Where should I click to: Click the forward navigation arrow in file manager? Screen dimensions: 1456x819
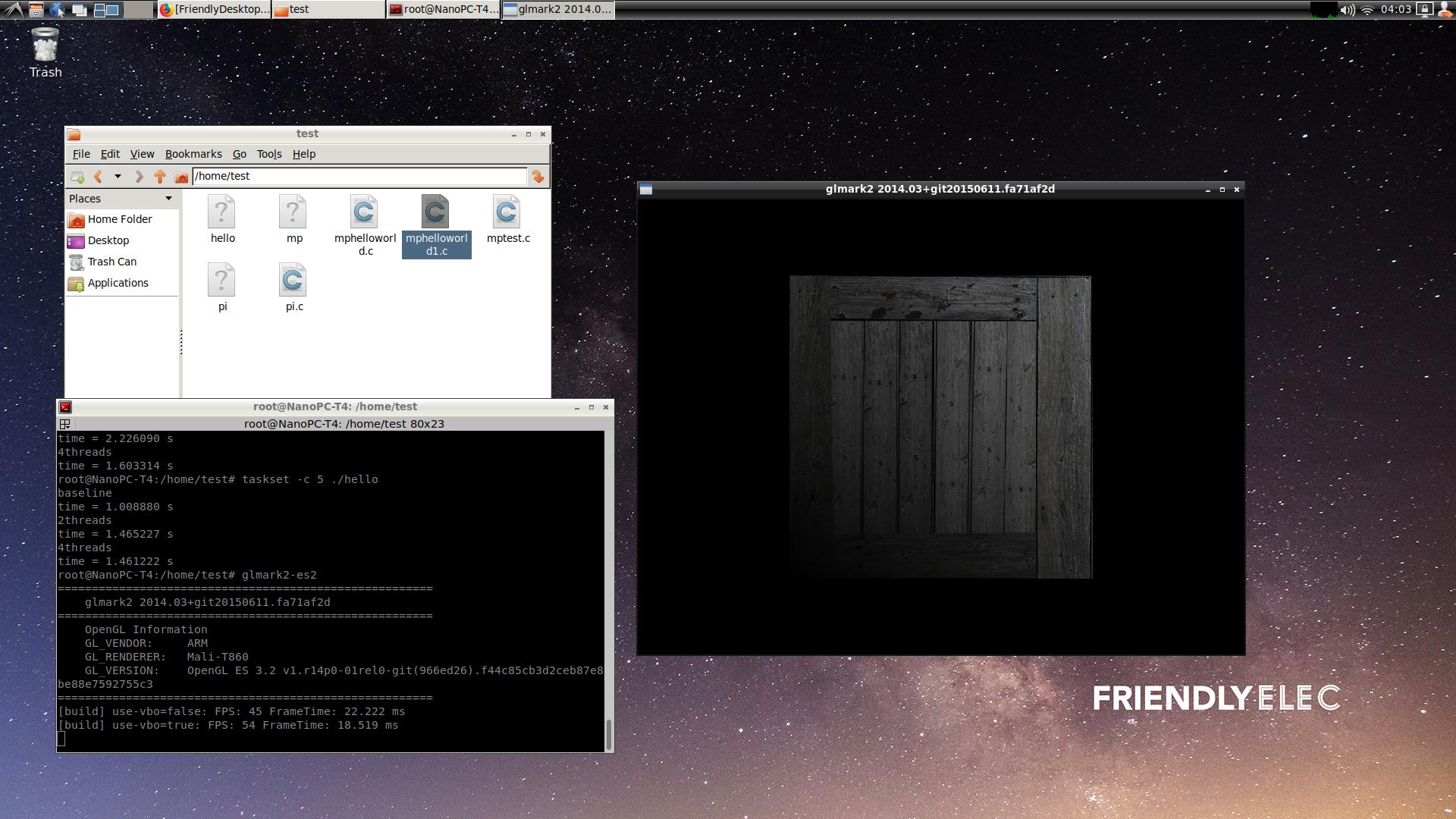coord(139,177)
